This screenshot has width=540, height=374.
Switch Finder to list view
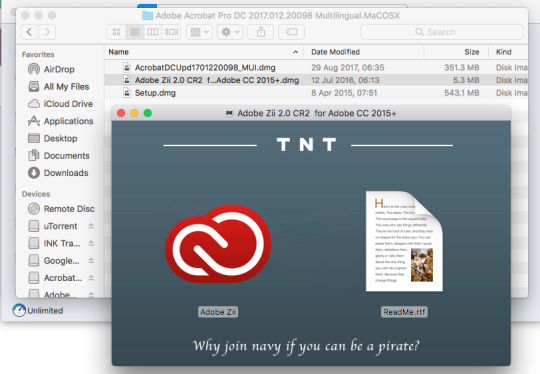point(135,32)
